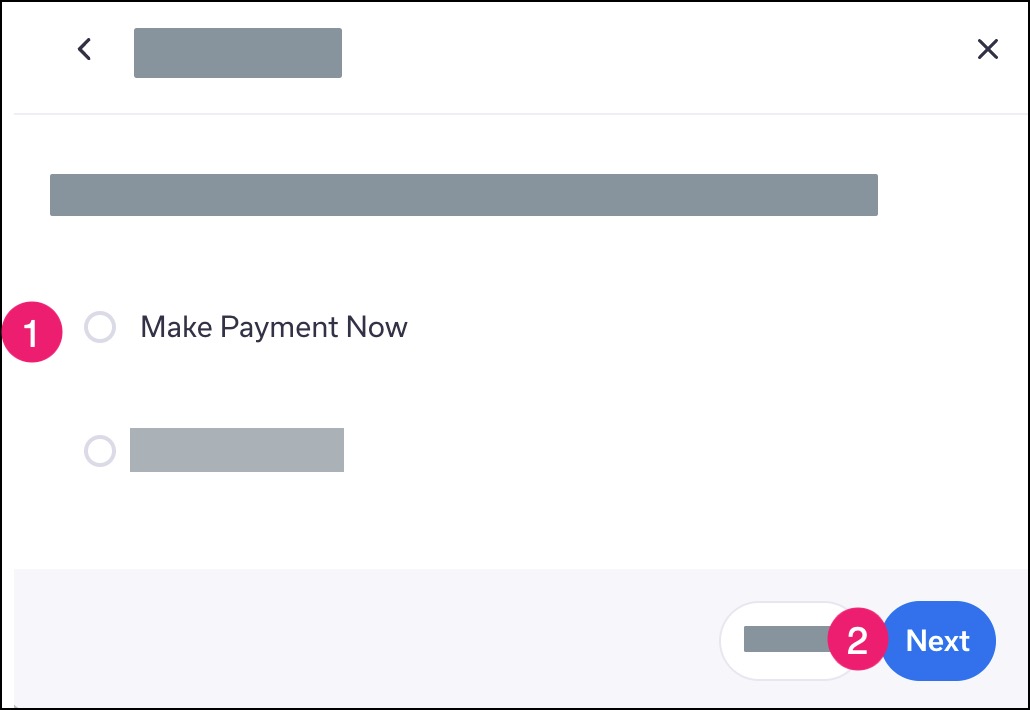The height and width of the screenshot is (710, 1030).
Task: Select the Make Payment Now radio button
Action: pyautogui.click(x=100, y=327)
